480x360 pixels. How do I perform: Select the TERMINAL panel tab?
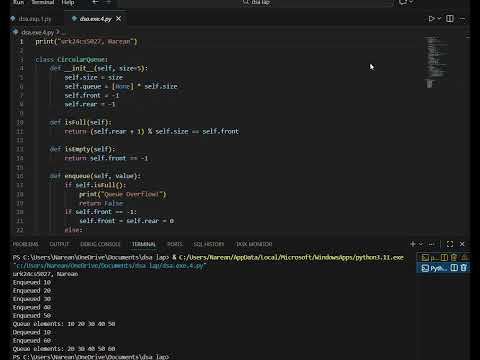[144, 244]
